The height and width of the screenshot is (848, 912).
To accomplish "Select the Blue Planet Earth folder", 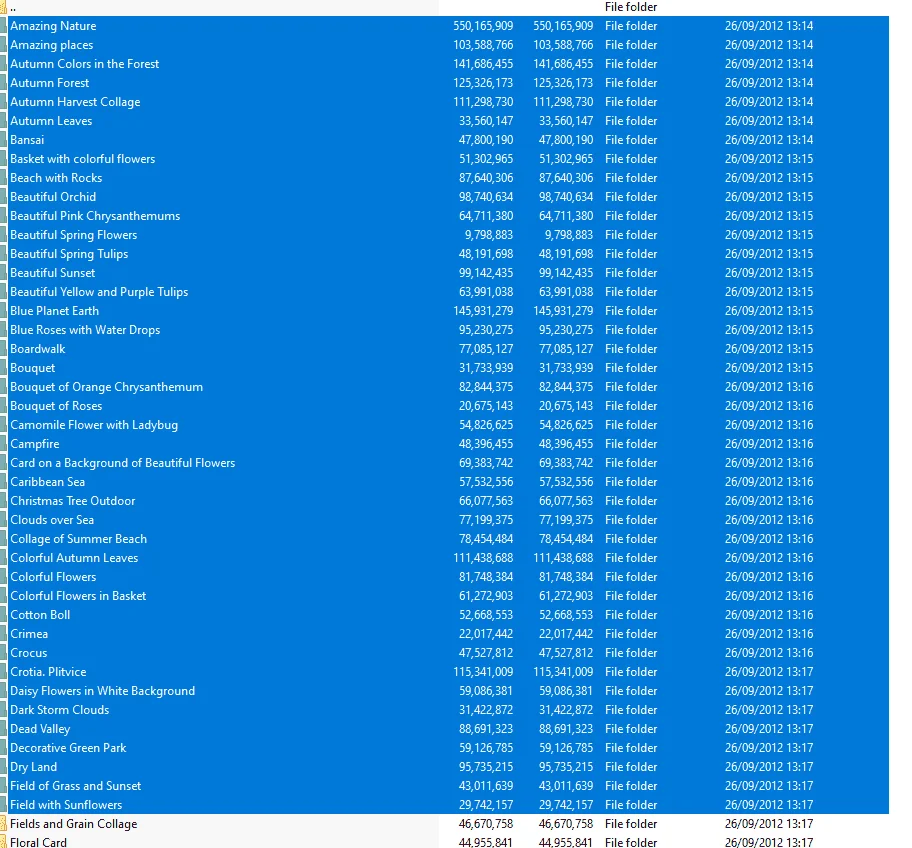I will click(x=54, y=311).
